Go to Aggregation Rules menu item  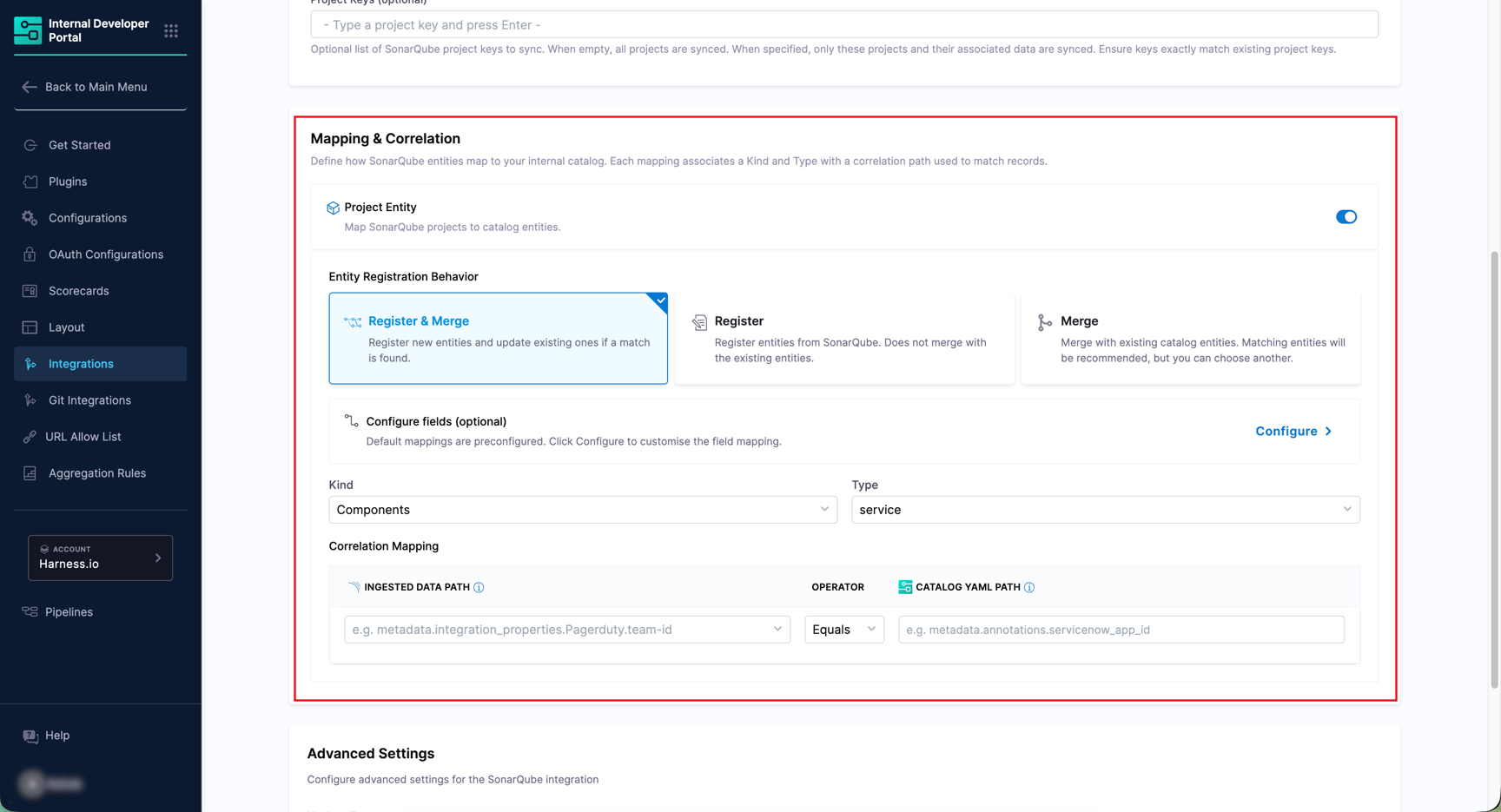pos(96,473)
